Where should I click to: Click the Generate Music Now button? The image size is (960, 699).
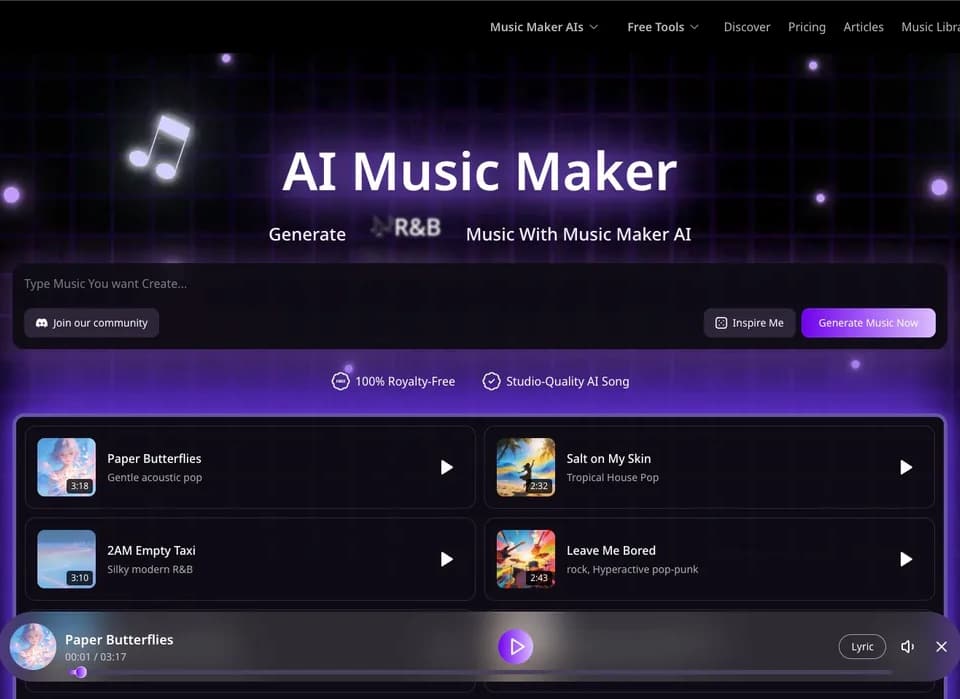(x=868, y=323)
